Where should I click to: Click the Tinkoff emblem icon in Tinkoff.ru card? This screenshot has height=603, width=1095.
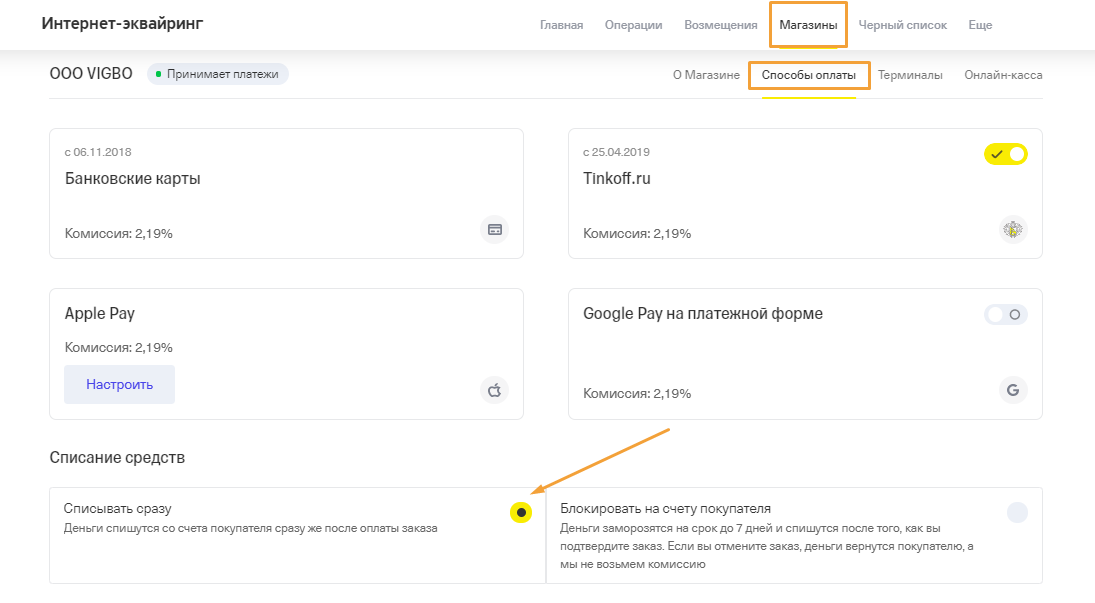click(x=1013, y=230)
